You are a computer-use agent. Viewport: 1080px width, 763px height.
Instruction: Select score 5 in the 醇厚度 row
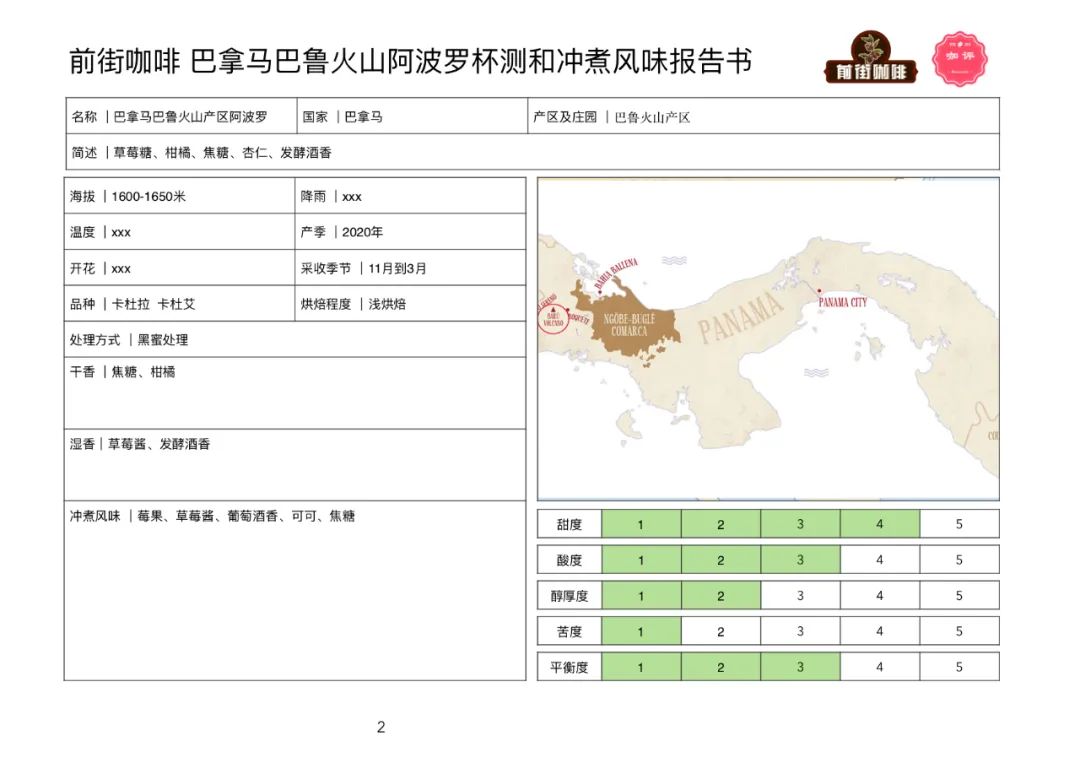click(959, 596)
